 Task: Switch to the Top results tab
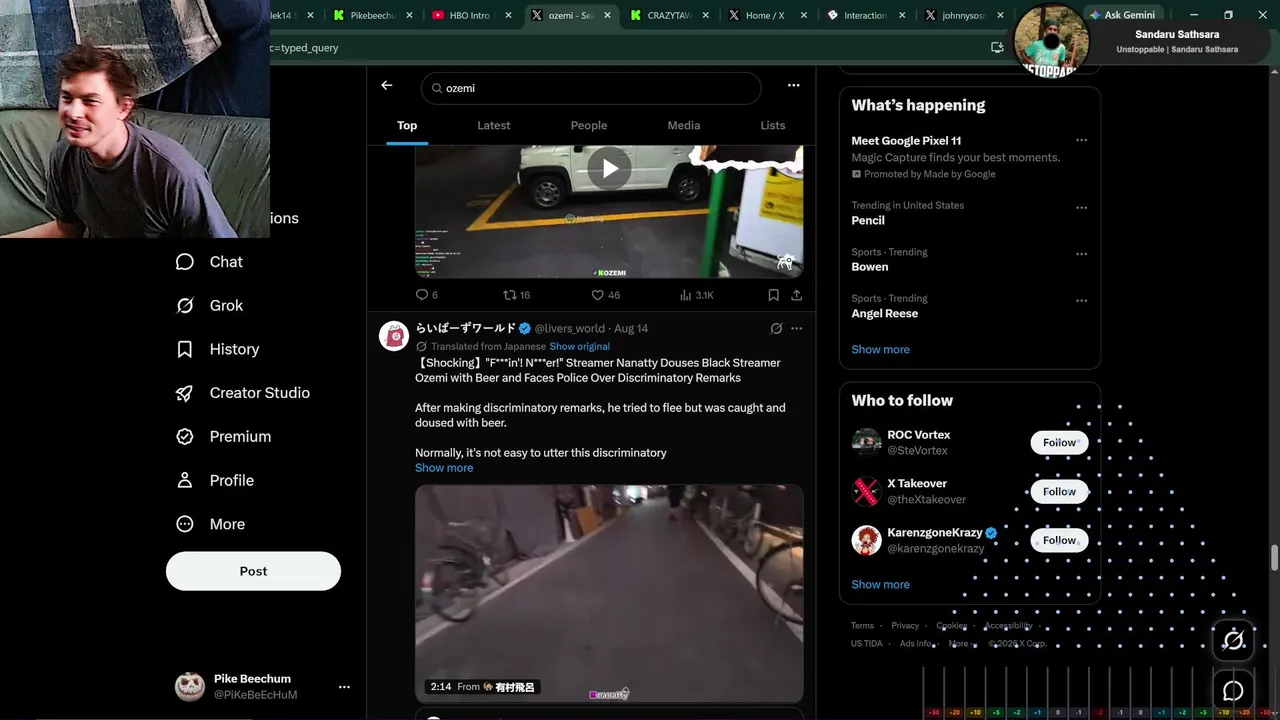407,126
